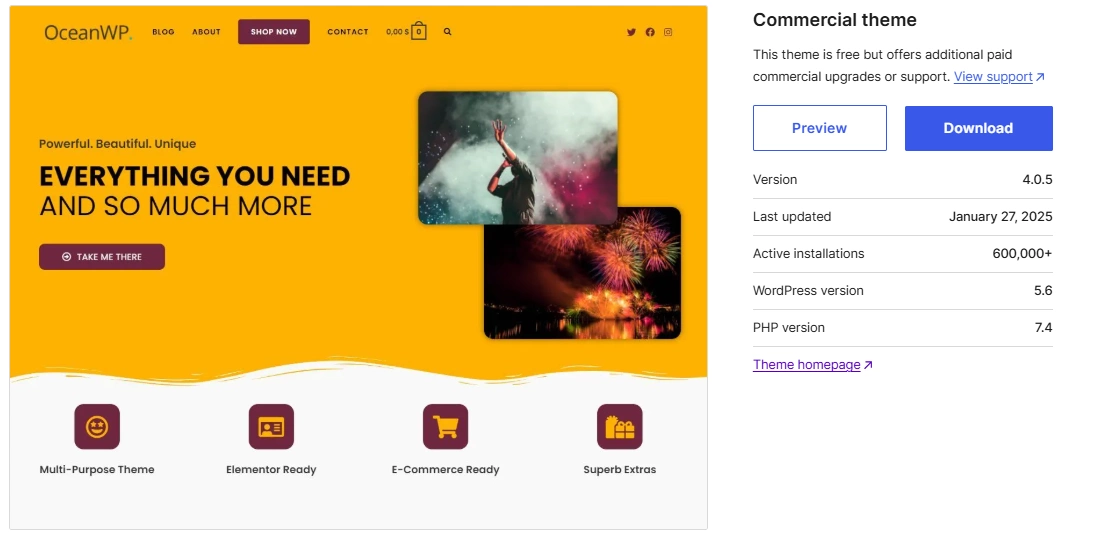This screenshot has height=538, width=1117.
Task: Click the Multi-Purpose Theme smiley icon
Action: pyautogui.click(x=97, y=427)
